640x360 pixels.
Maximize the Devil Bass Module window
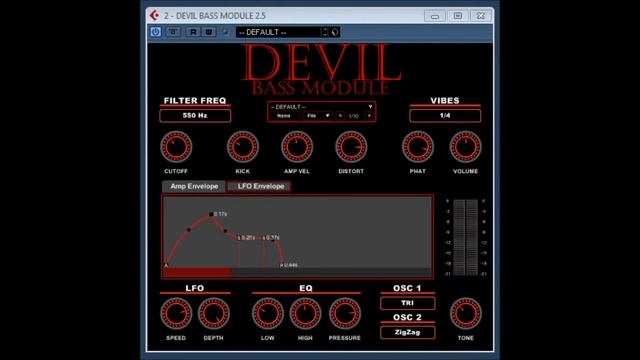458,16
